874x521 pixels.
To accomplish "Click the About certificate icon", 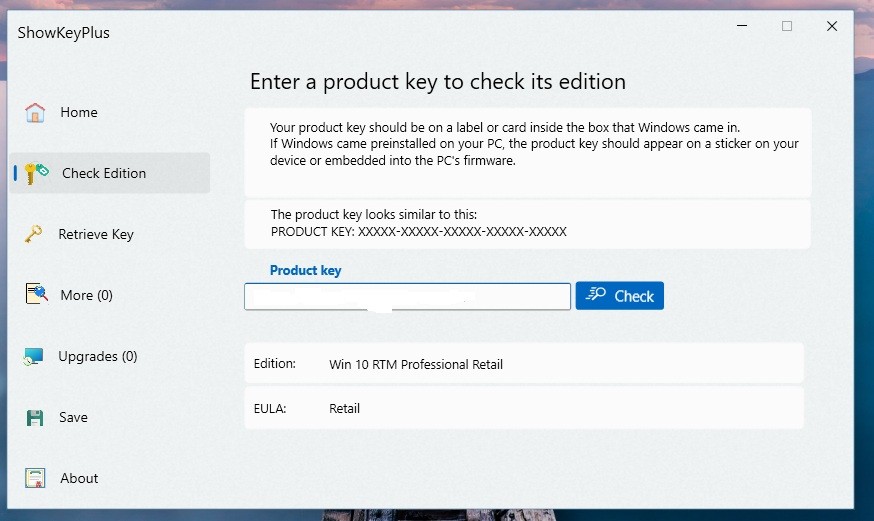I will click(35, 478).
